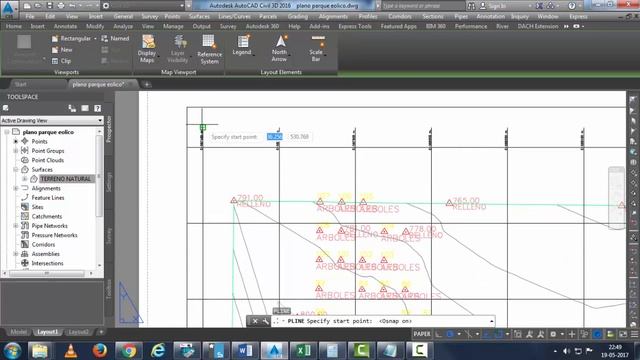Click Autodesk Exchange Apps X icon
This screenshot has height=360, width=640.
(x=540, y=6)
